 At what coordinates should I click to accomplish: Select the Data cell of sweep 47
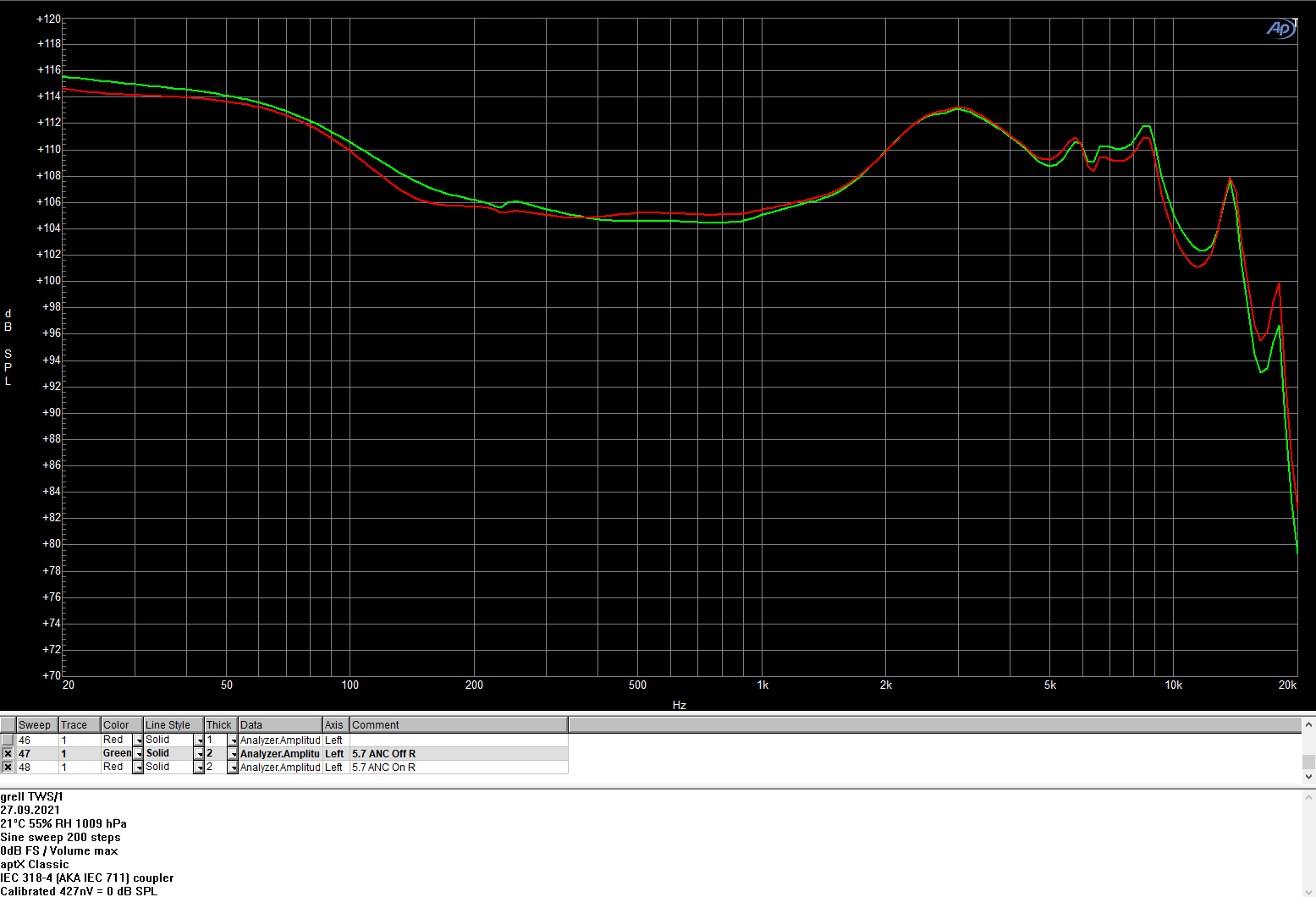[280, 754]
